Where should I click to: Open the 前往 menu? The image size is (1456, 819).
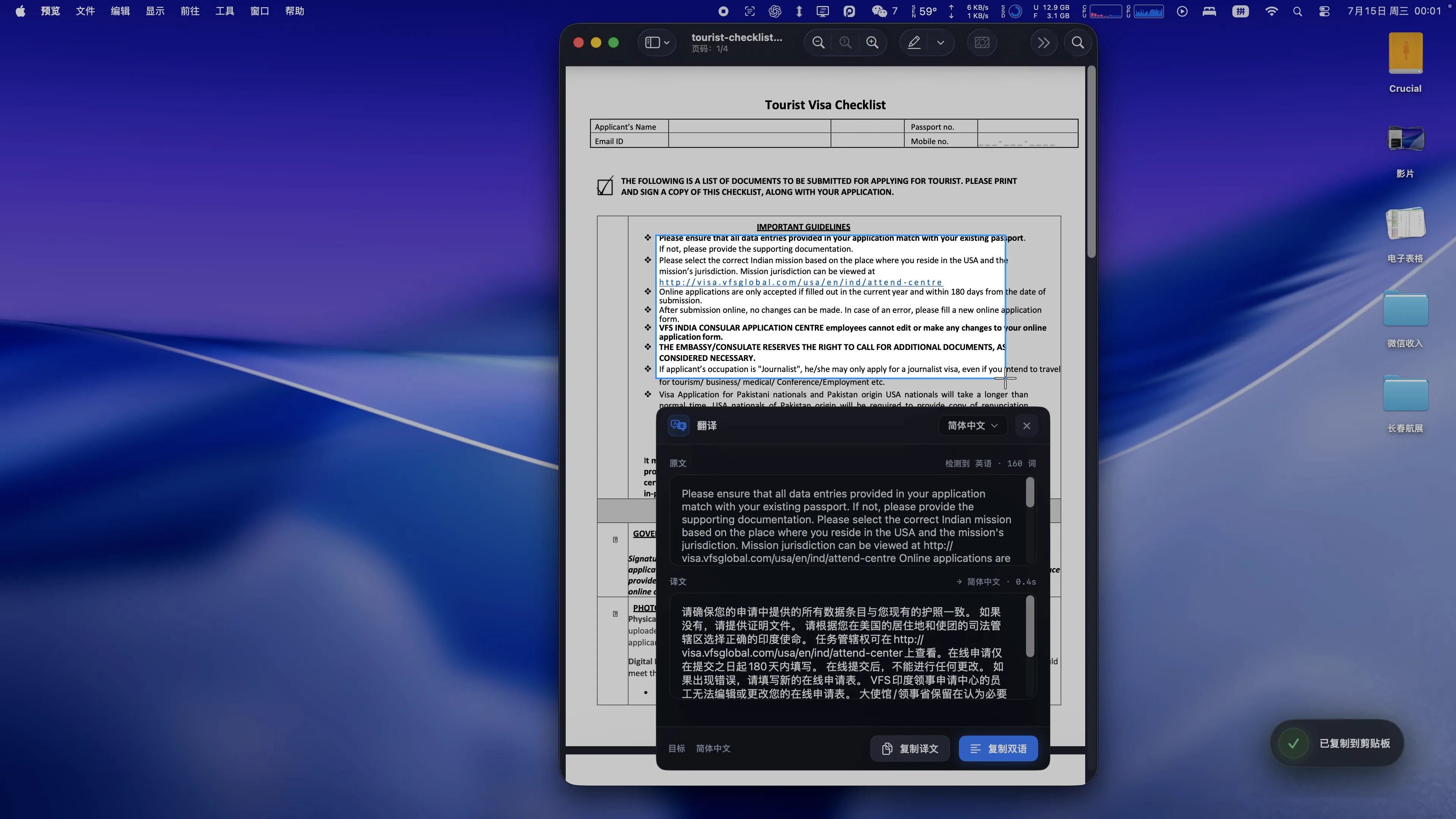pyautogui.click(x=190, y=11)
